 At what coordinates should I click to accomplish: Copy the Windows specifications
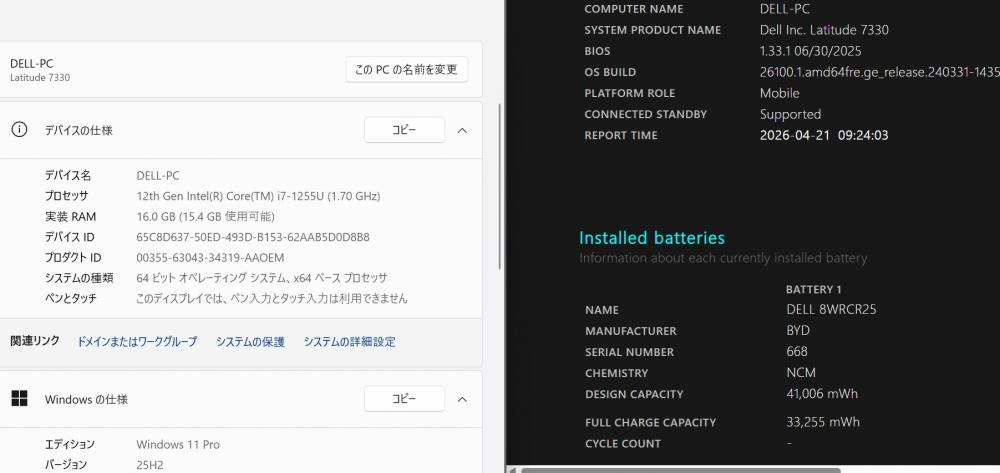pyautogui.click(x=404, y=399)
